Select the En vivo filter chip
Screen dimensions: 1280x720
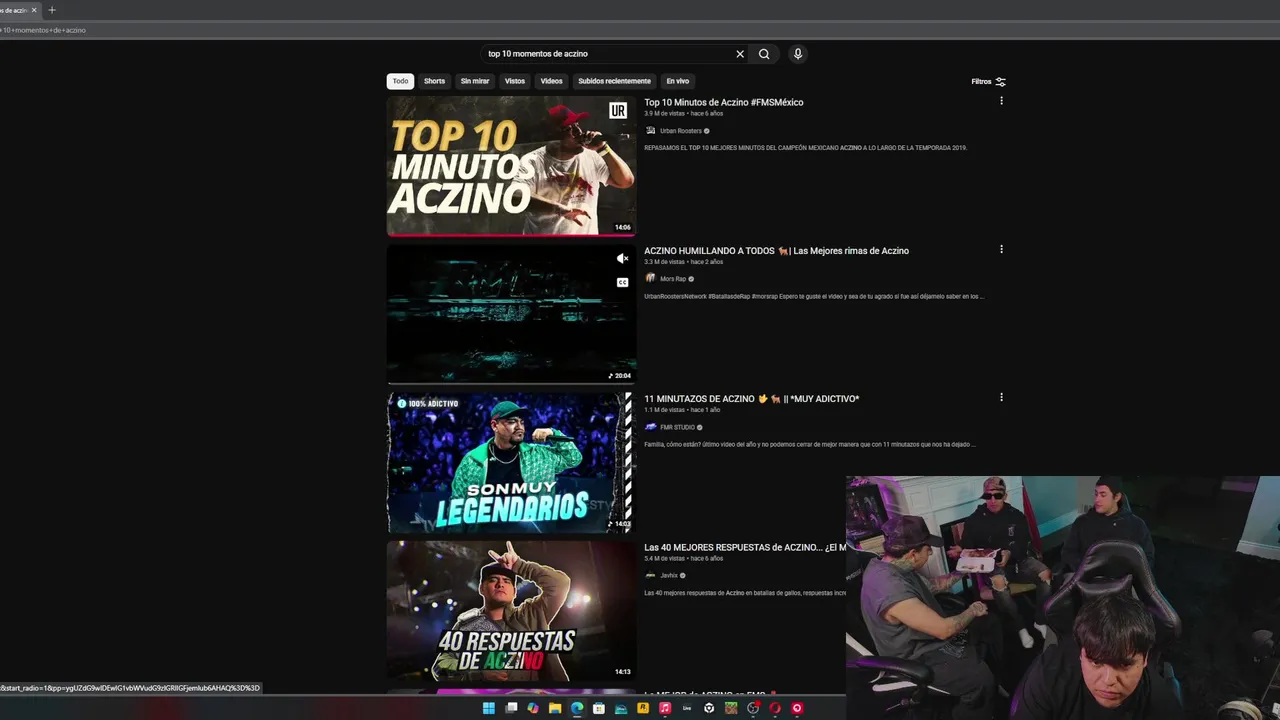[x=678, y=81]
